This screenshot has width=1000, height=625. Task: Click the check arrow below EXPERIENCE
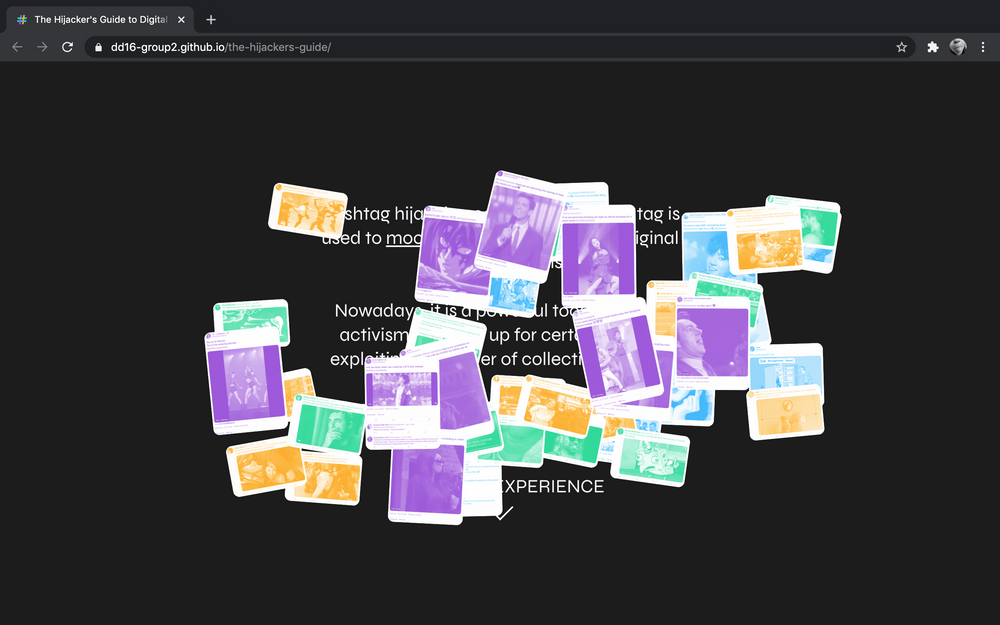pyautogui.click(x=504, y=513)
